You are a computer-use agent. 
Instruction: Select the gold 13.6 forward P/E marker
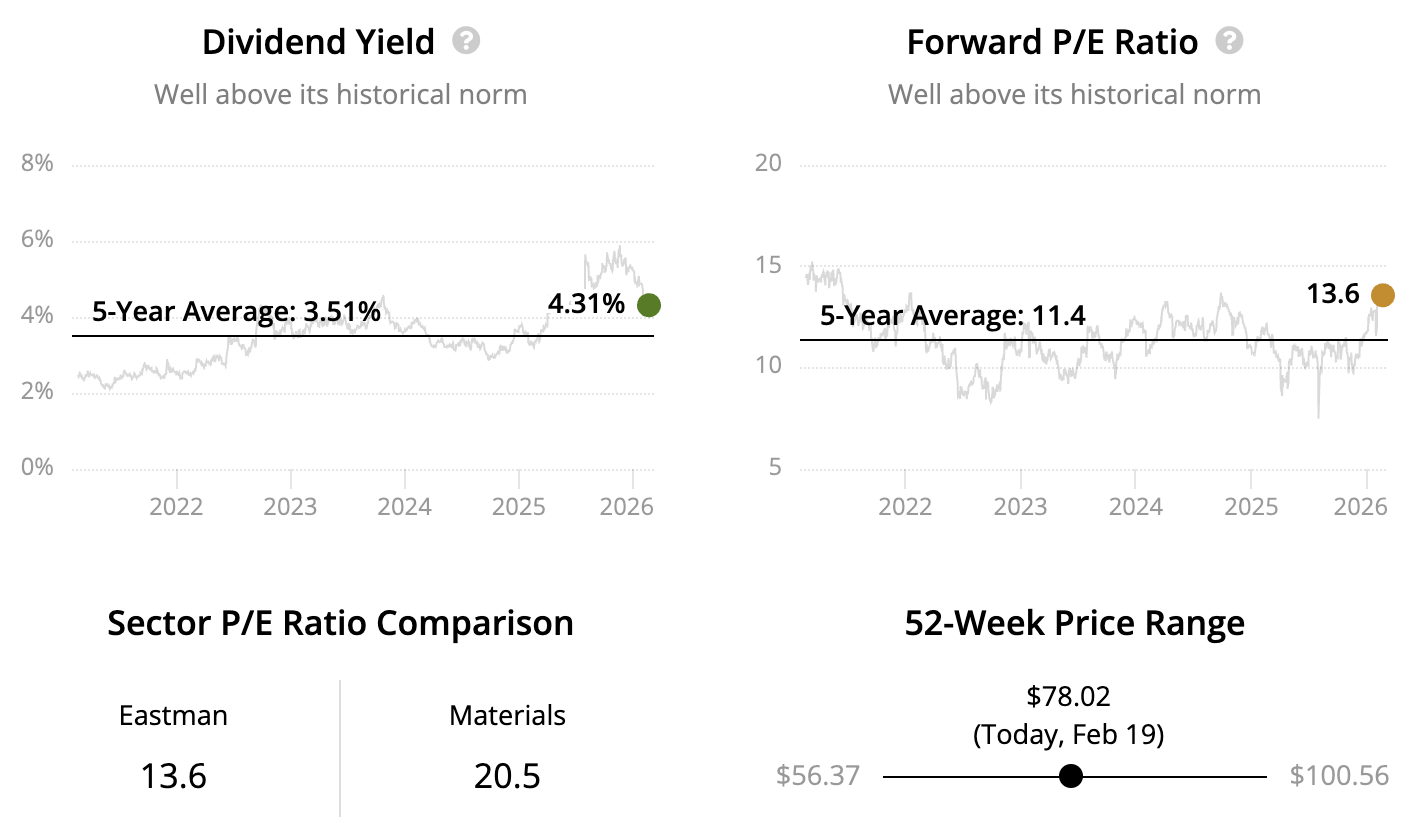(x=1382, y=295)
